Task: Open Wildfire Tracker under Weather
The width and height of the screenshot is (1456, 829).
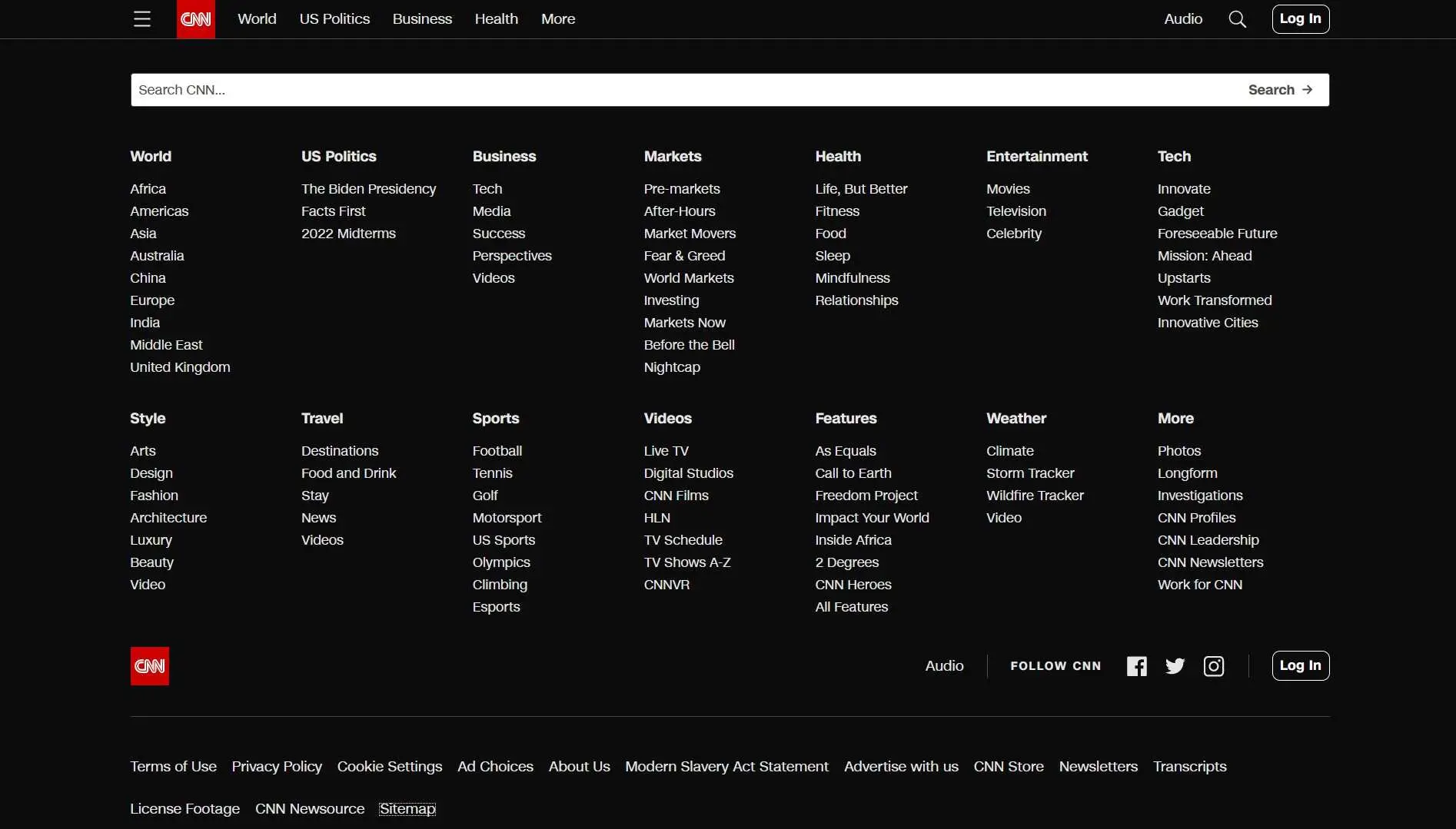Action: [x=1034, y=495]
